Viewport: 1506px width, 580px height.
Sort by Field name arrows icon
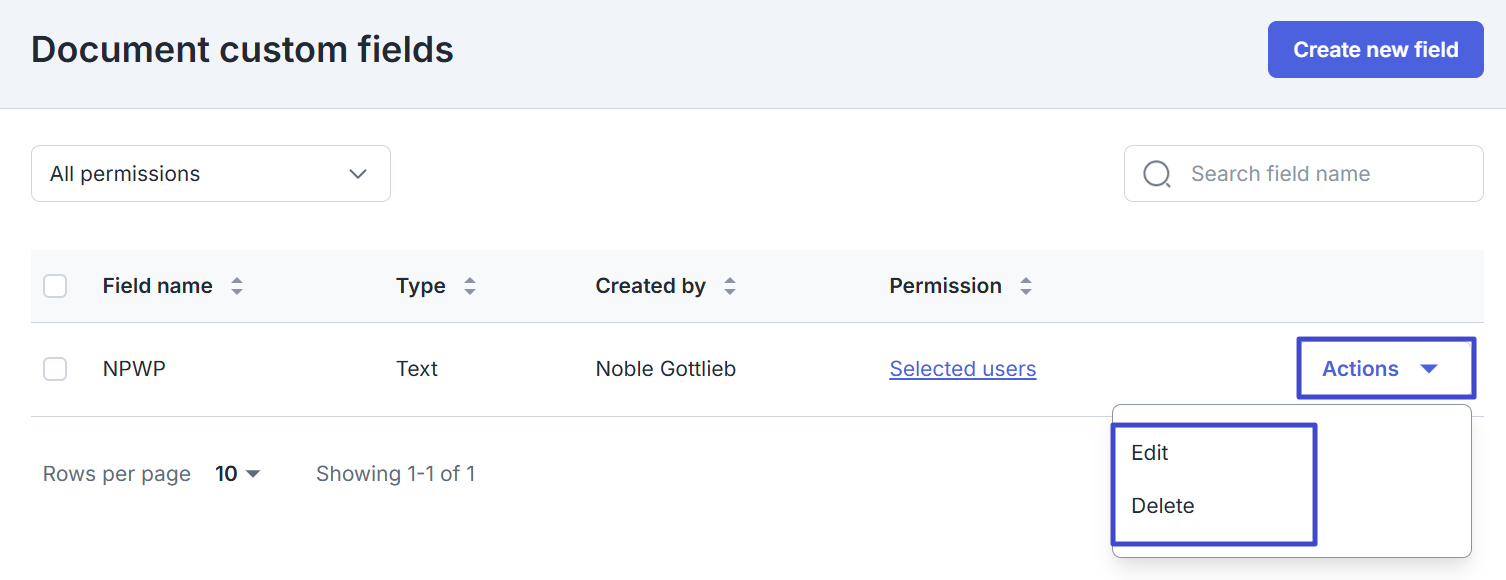[237, 286]
